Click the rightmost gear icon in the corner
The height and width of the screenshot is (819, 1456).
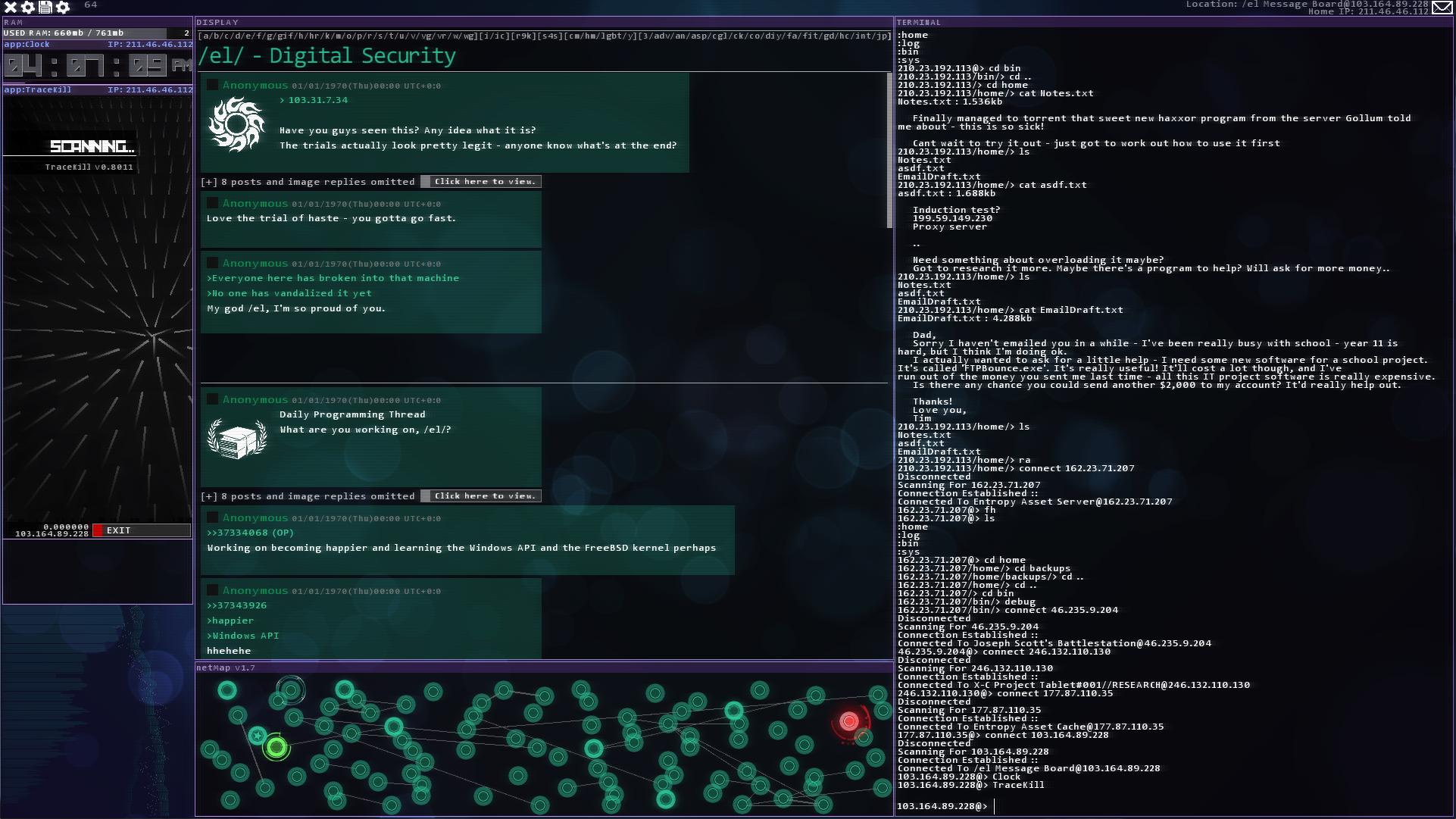pos(62,7)
